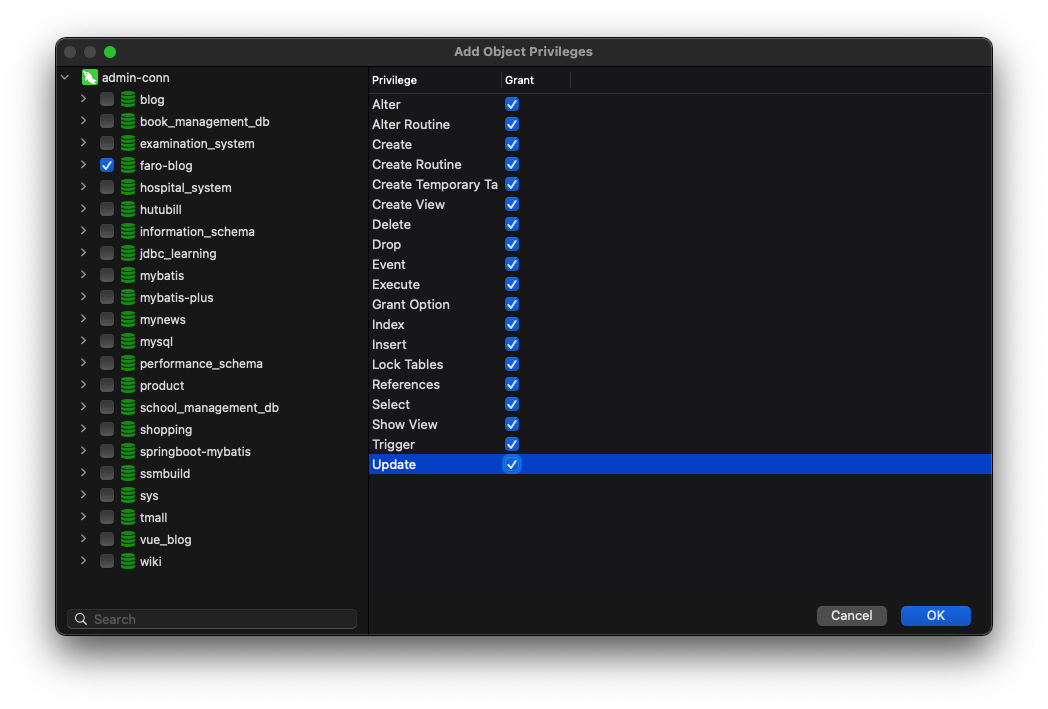Dismiss the dialog with Cancel
This screenshot has width=1048, height=709.
pyautogui.click(x=851, y=615)
